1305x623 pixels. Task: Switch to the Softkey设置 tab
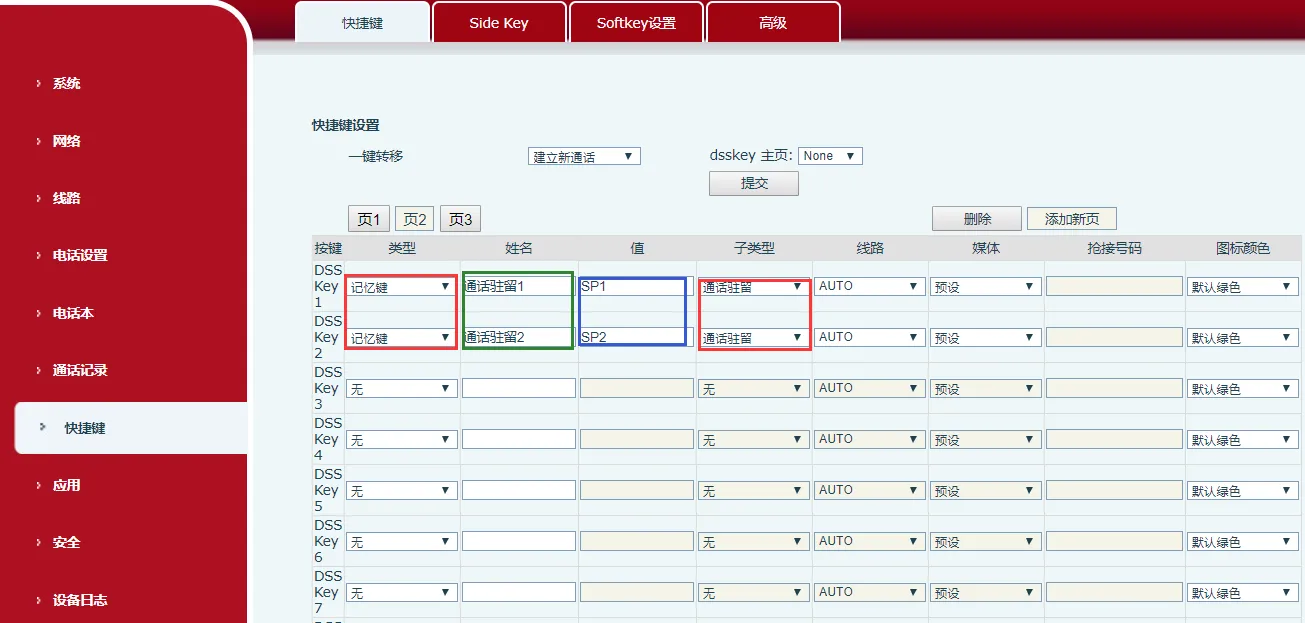[x=636, y=22]
